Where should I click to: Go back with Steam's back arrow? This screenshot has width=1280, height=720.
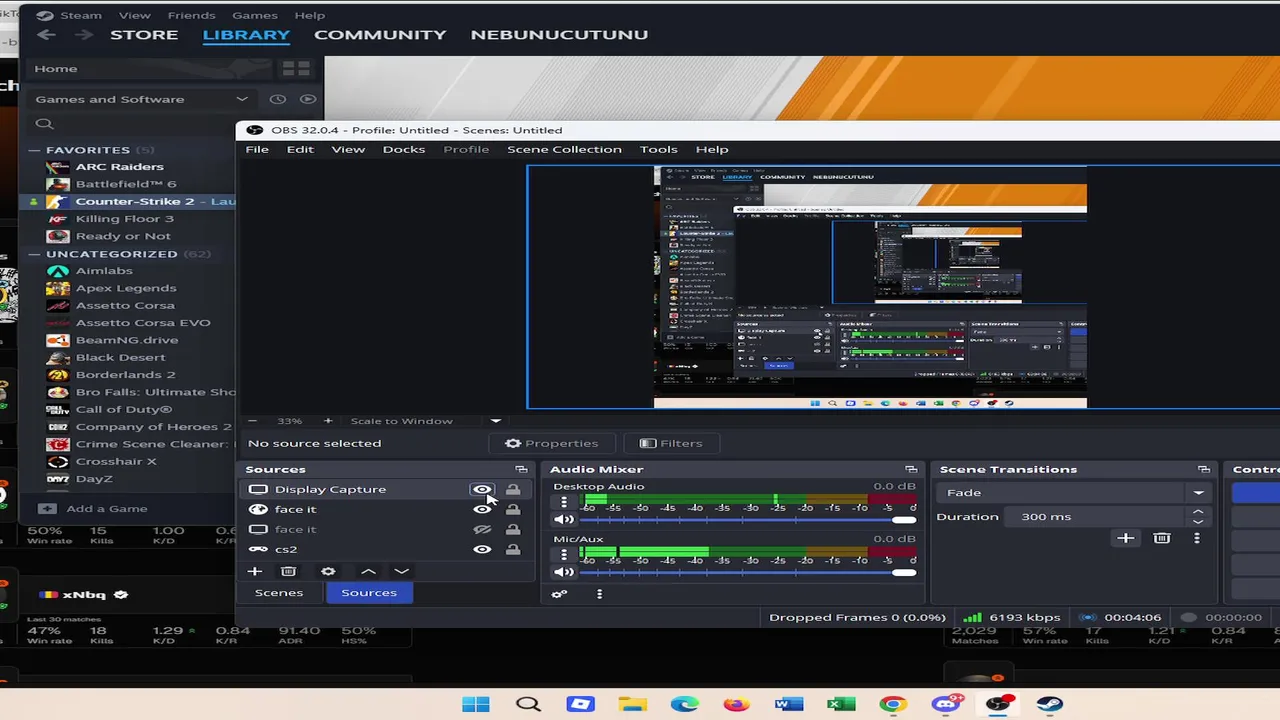46,34
